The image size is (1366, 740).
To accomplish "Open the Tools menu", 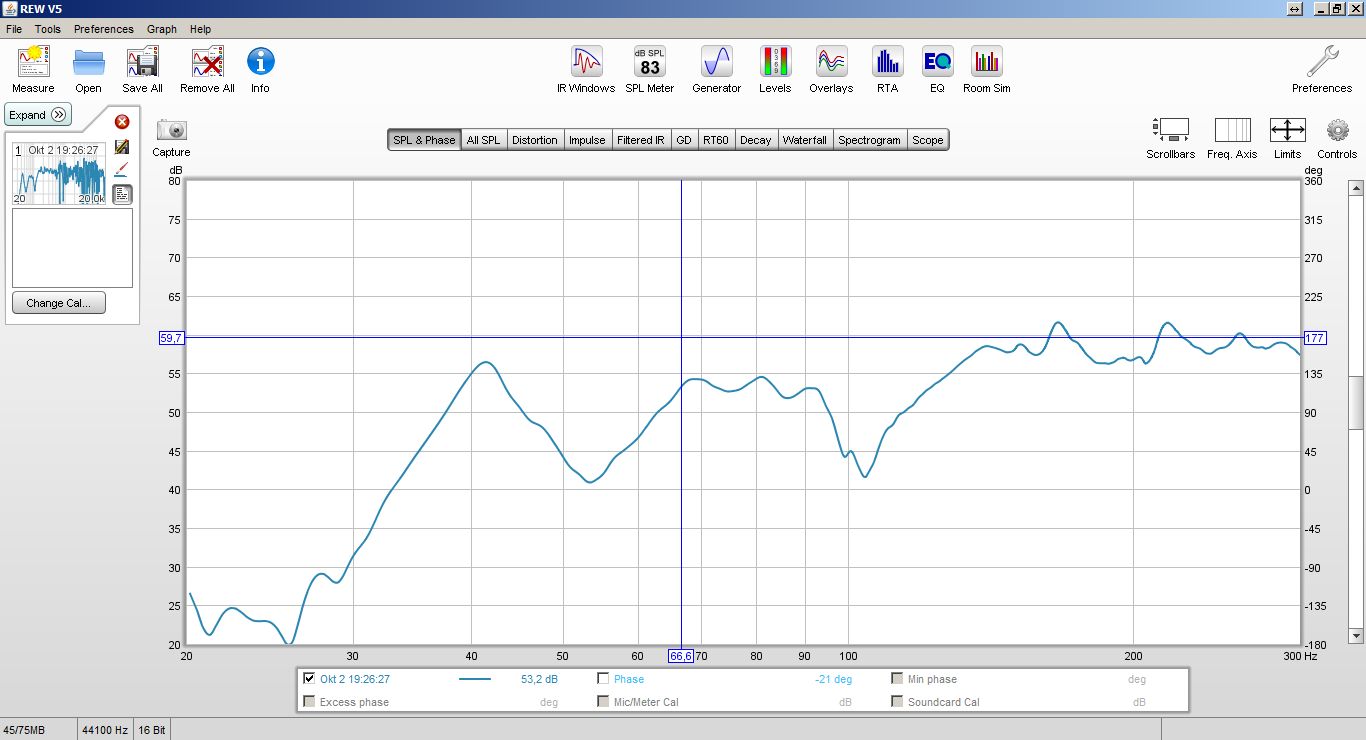I will click(48, 30).
